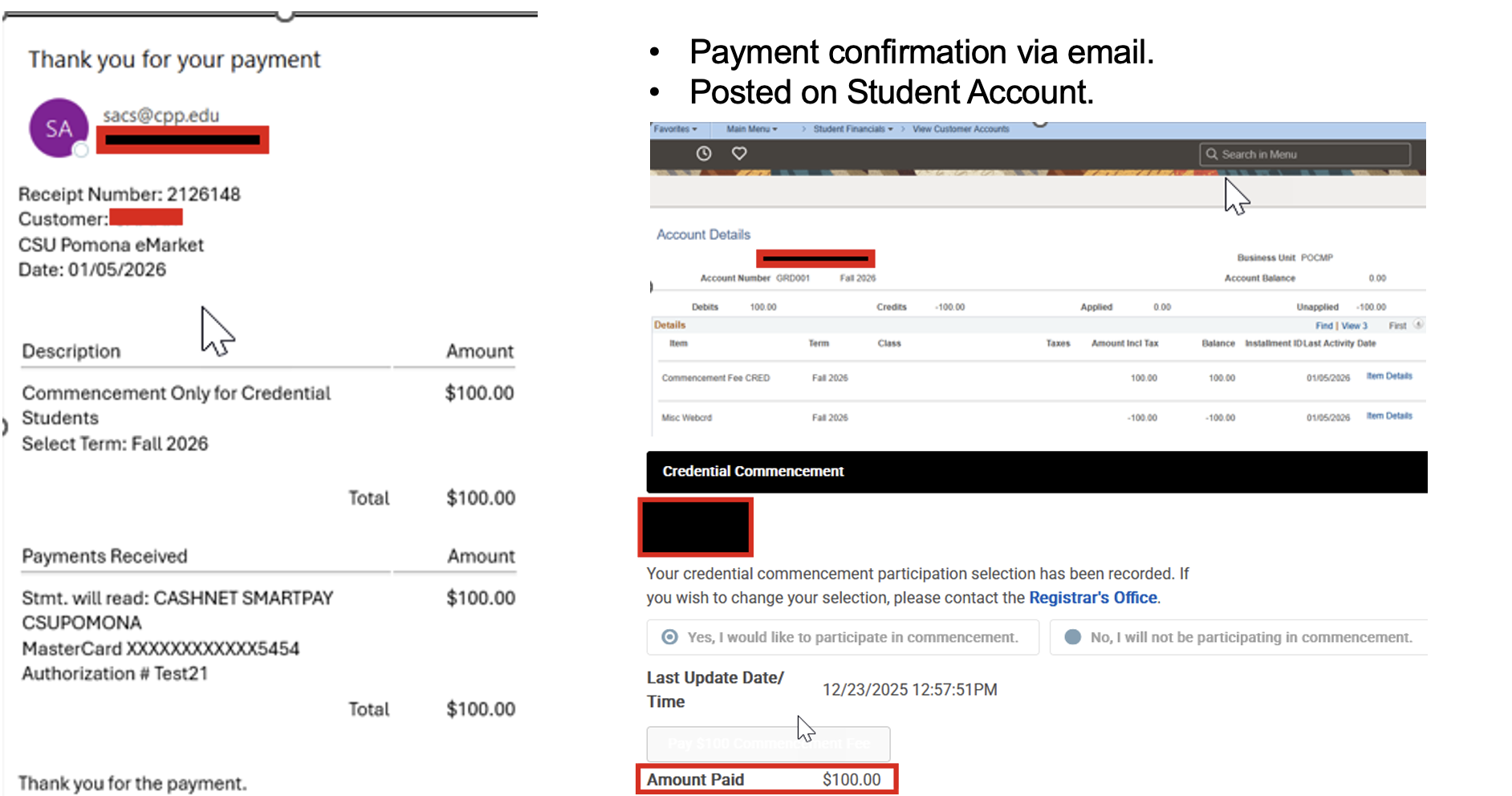Viewport: 1512px width, 796px height.
Task: Click the sacs@cpp.edu sender address
Action: click(x=161, y=116)
